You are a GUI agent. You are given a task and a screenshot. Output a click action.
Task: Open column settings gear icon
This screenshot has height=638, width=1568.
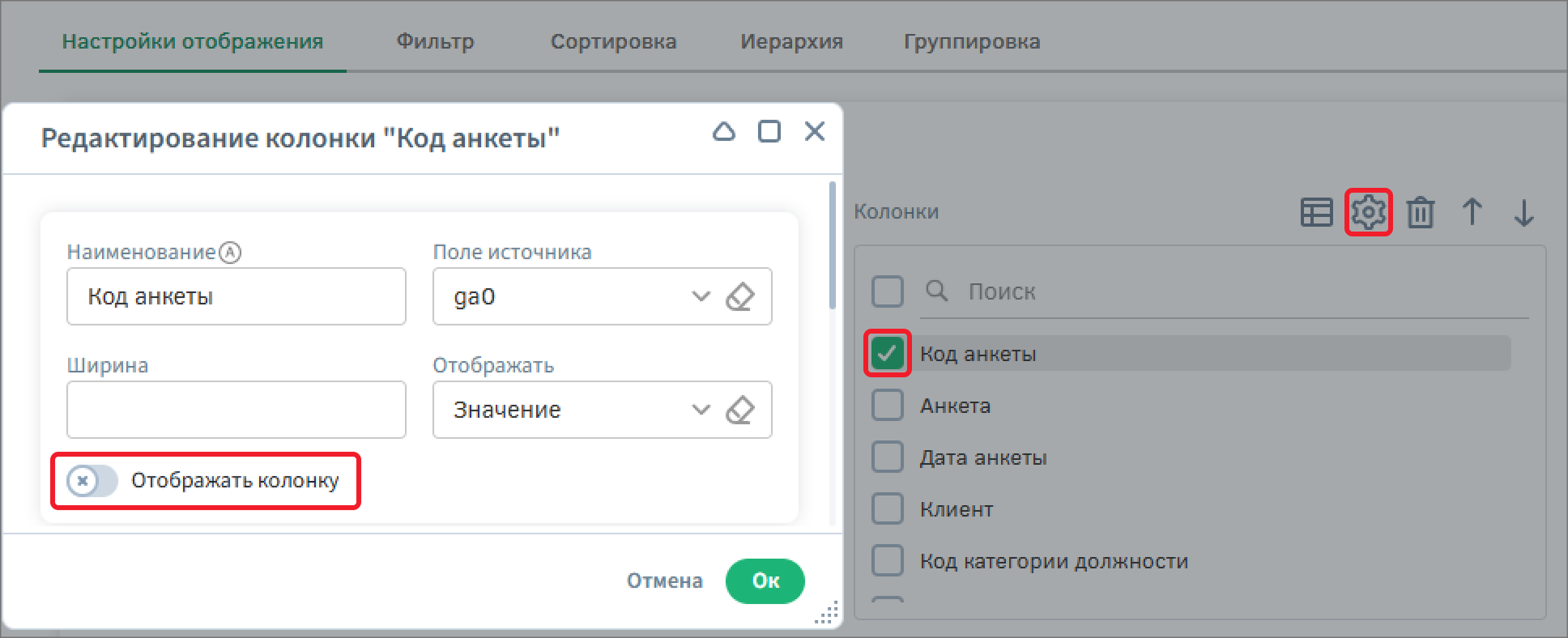tap(1368, 212)
